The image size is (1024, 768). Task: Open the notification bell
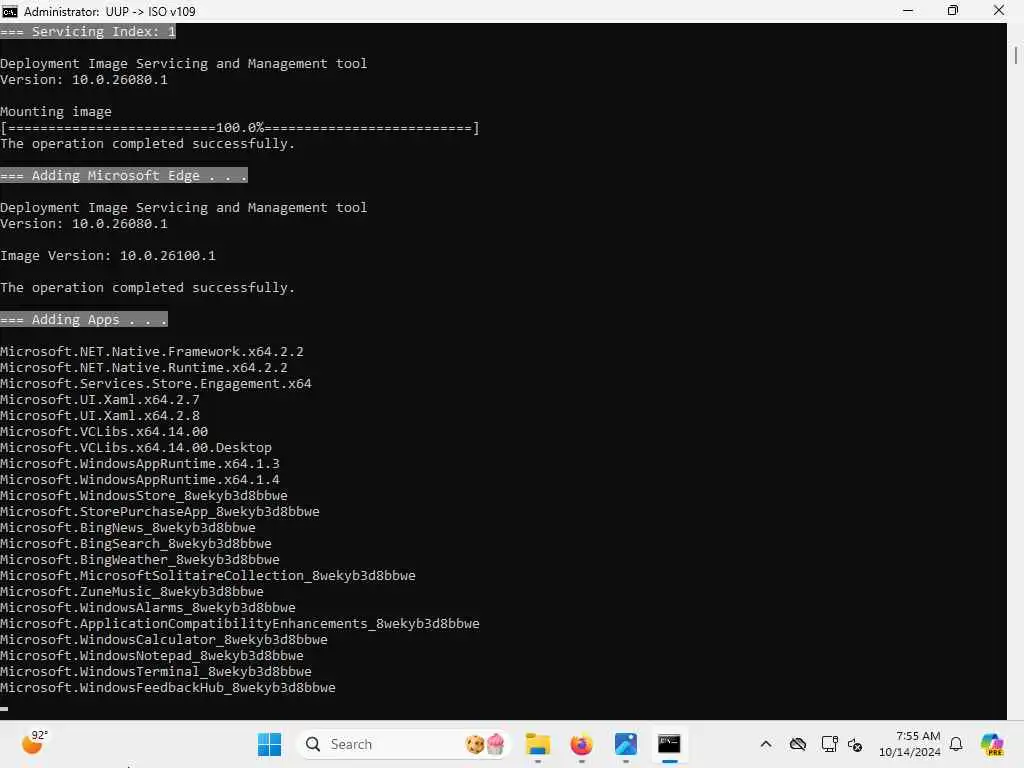coord(956,744)
